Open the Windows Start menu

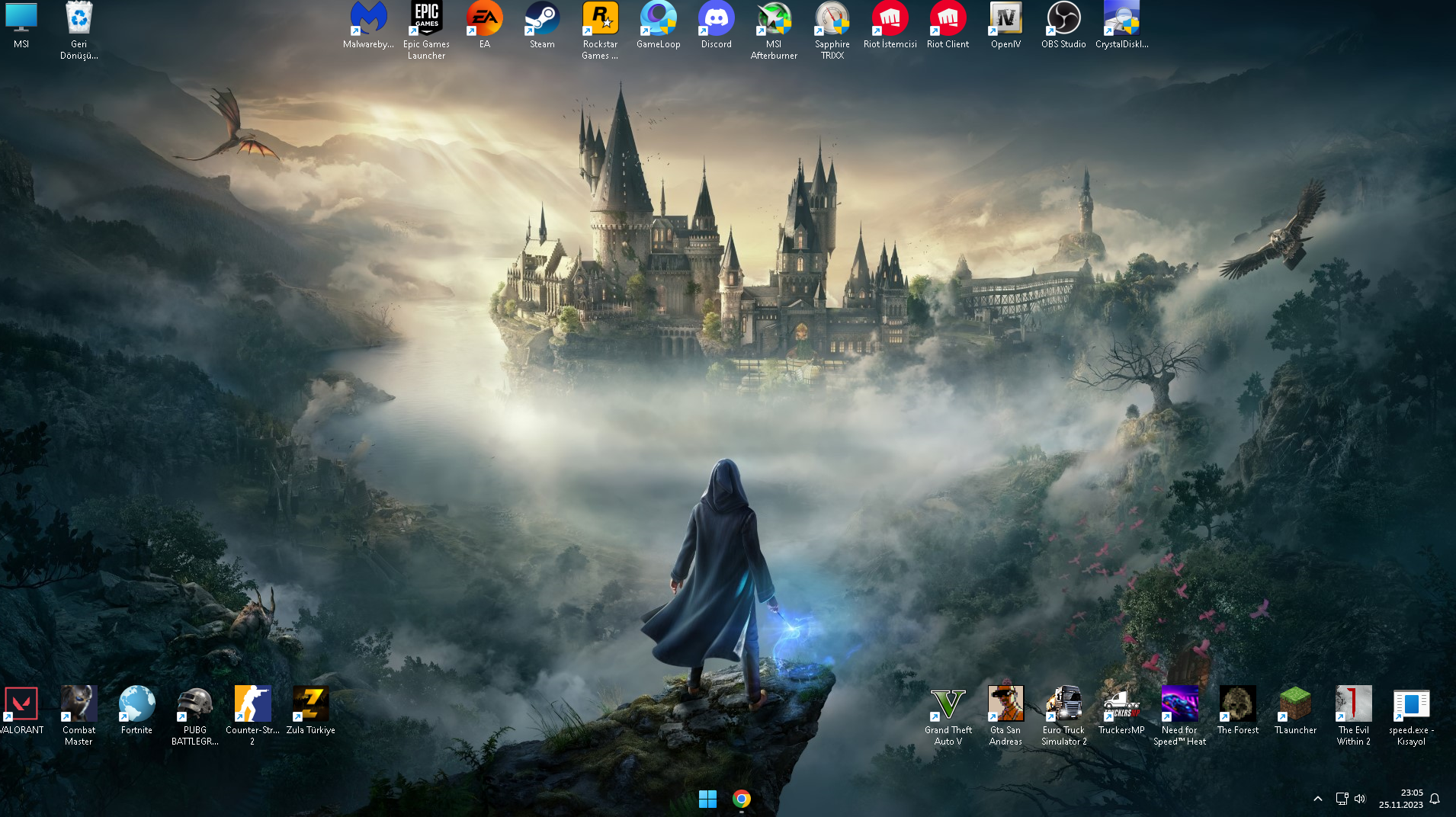[x=707, y=799]
